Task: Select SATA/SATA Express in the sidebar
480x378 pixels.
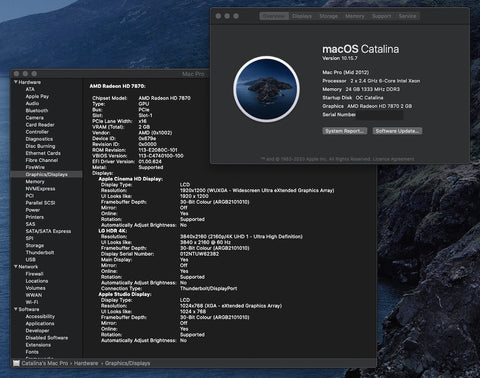Action: tap(48, 231)
